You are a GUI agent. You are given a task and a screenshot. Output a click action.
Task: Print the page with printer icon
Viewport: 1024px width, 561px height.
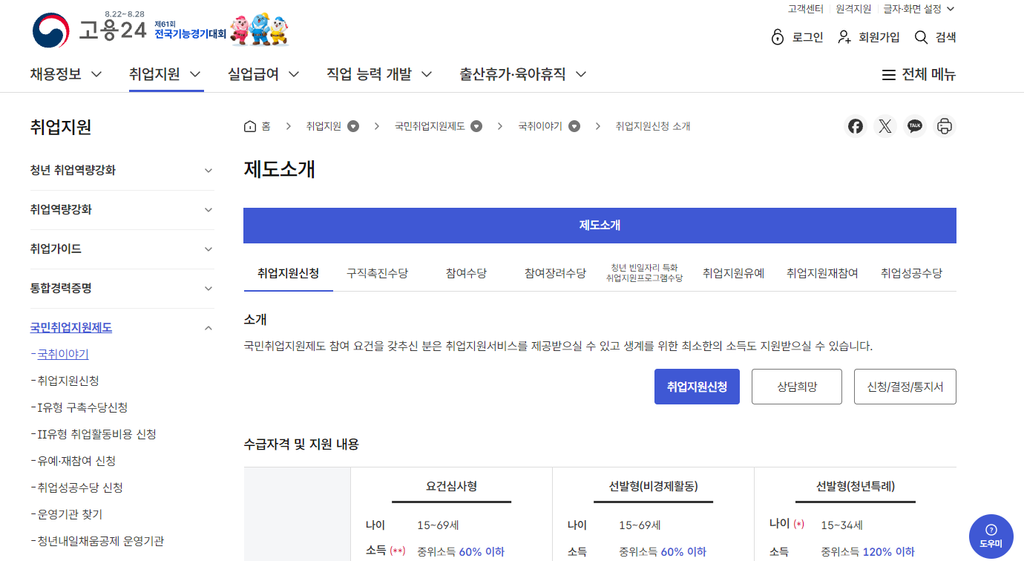pos(944,126)
